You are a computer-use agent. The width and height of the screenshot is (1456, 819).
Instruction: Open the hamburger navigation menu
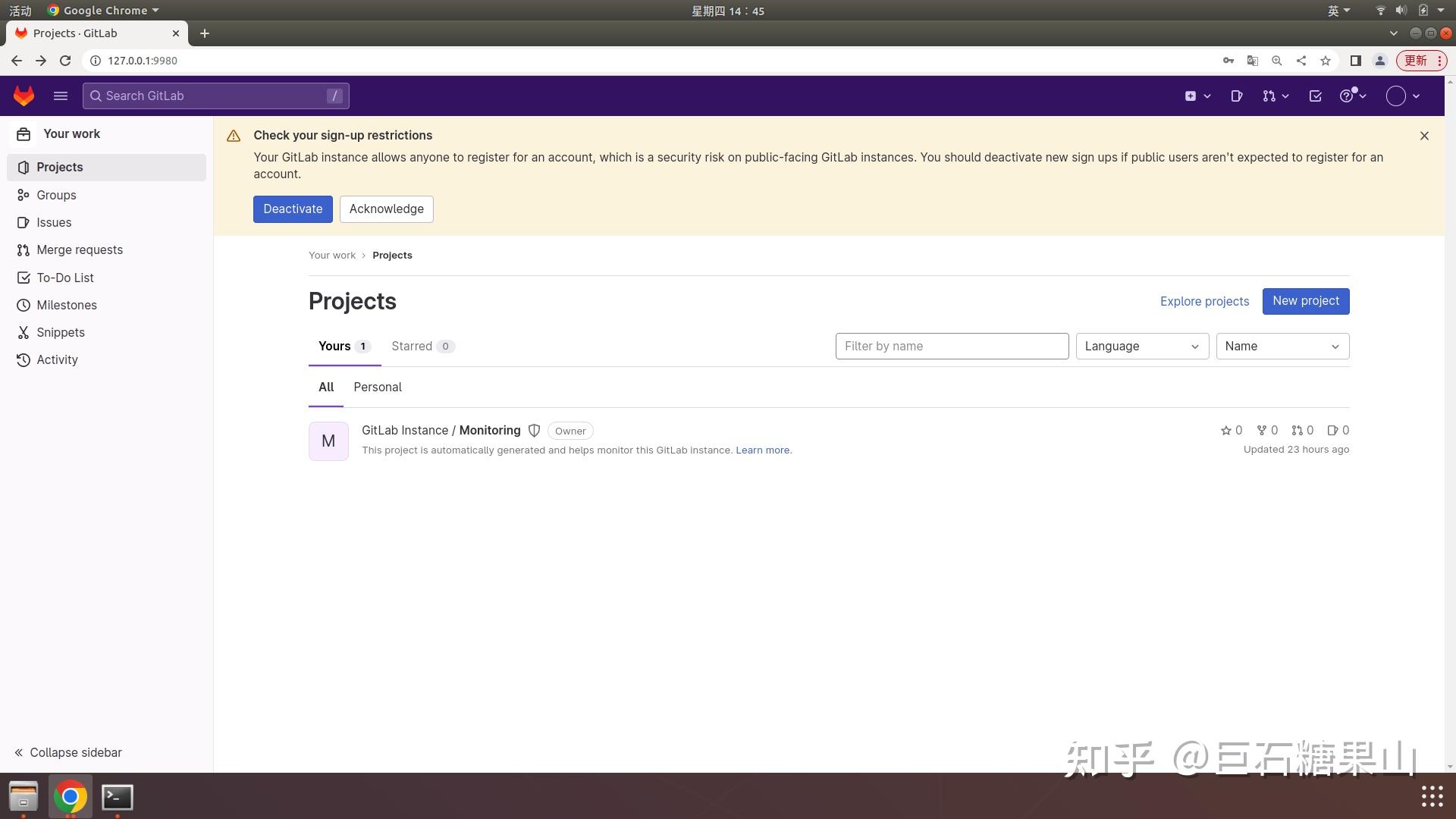[x=61, y=96]
